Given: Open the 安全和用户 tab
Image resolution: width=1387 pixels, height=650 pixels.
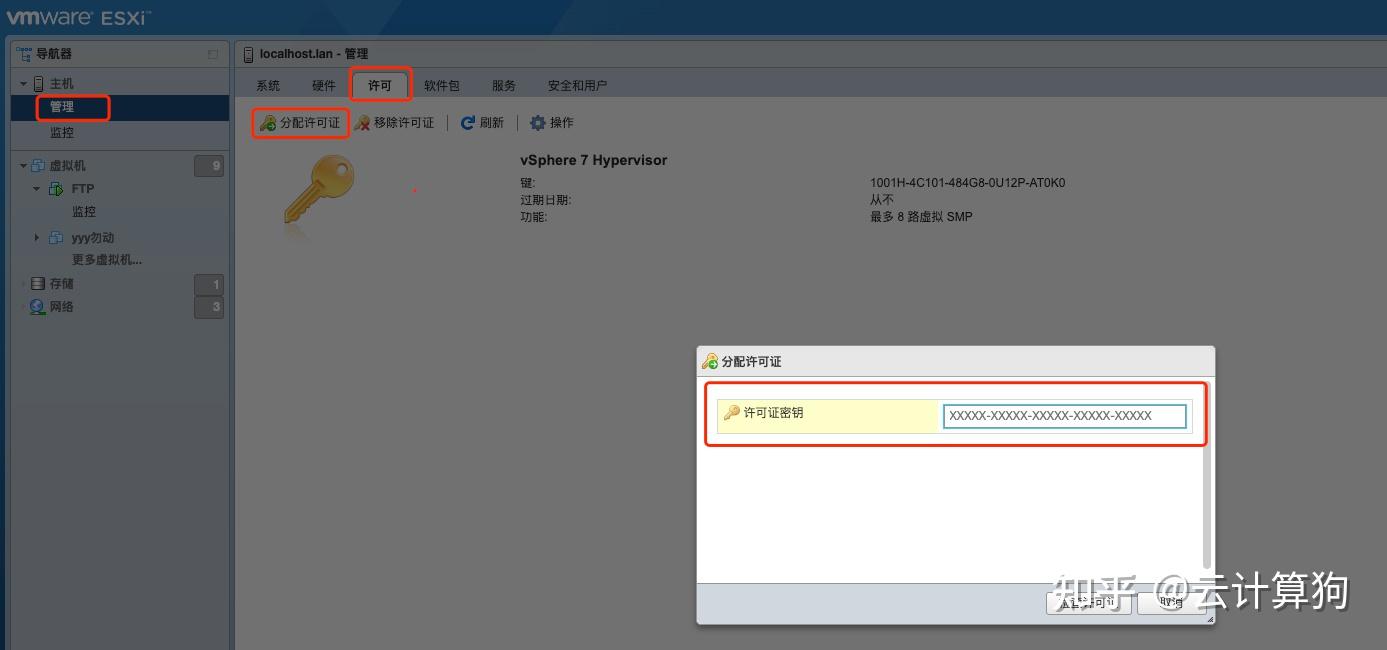Looking at the screenshot, I should [x=577, y=85].
